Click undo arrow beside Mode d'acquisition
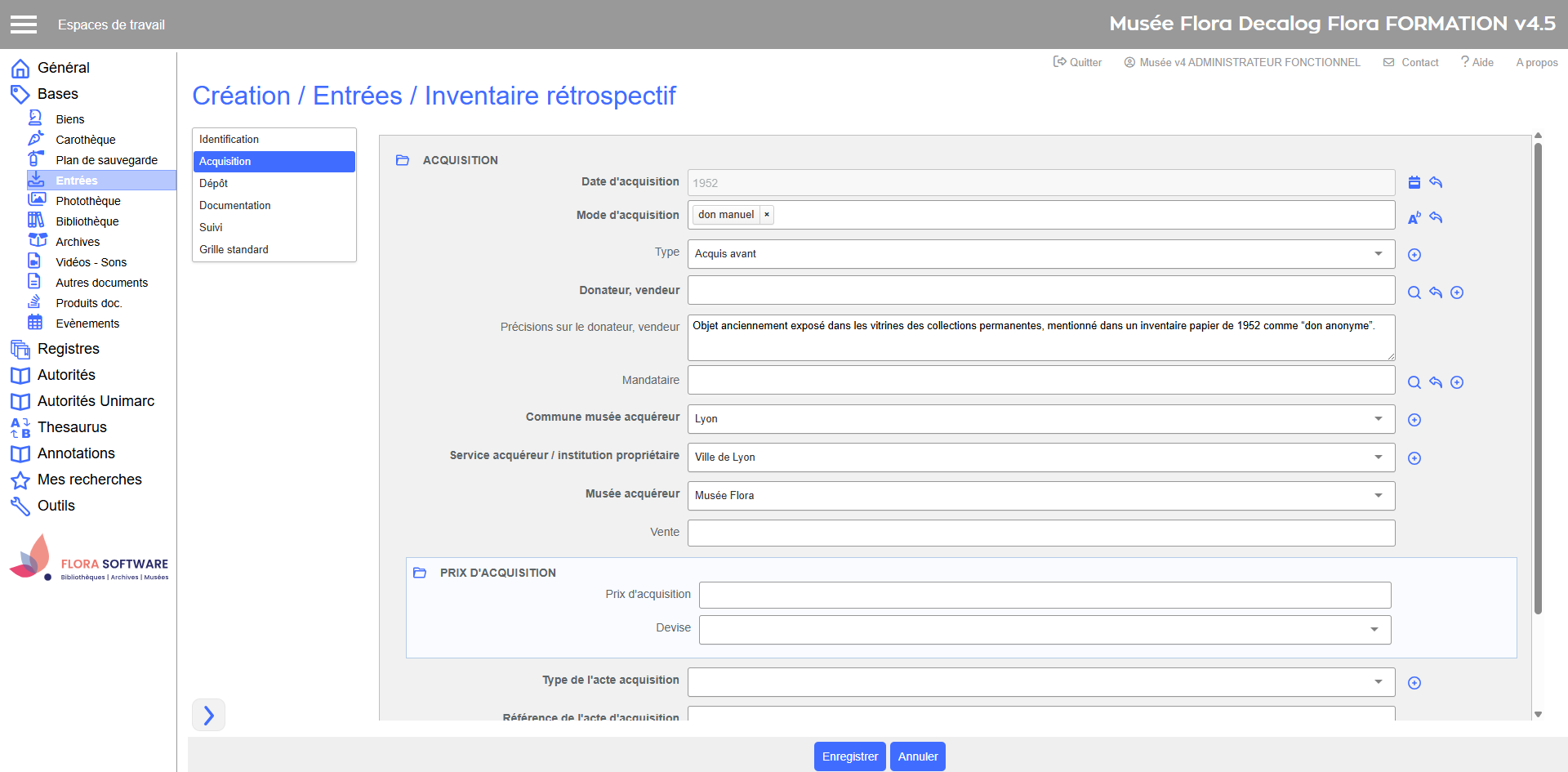This screenshot has width=1568, height=772. point(1436,217)
